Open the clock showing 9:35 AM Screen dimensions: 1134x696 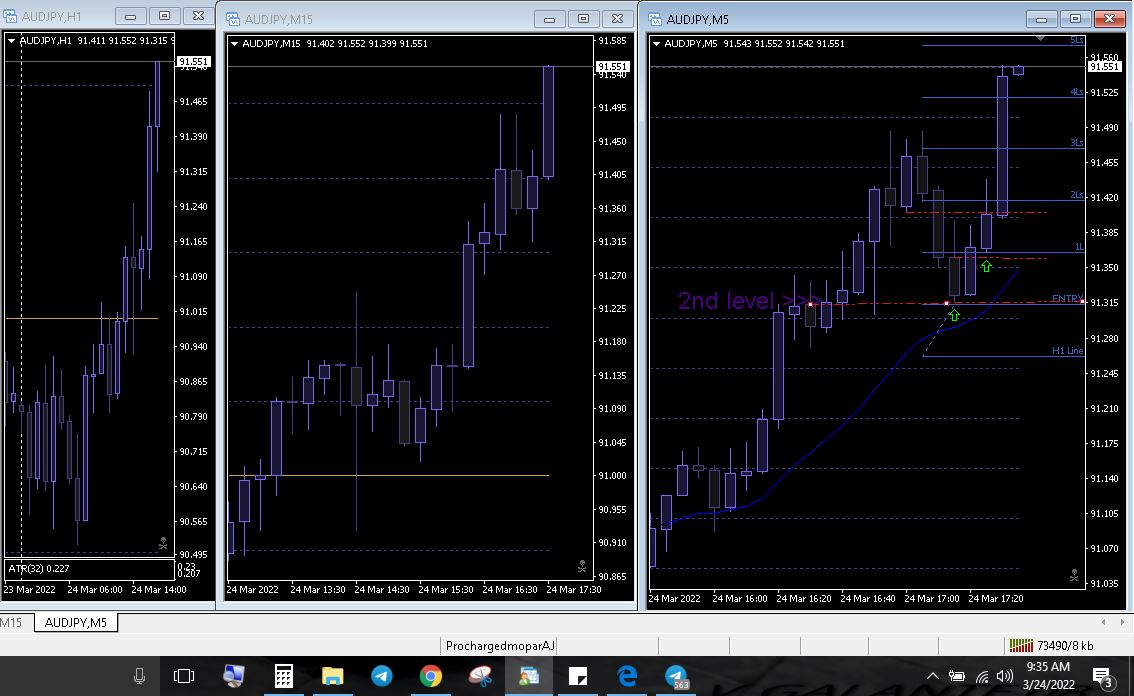pyautogui.click(x=1048, y=666)
